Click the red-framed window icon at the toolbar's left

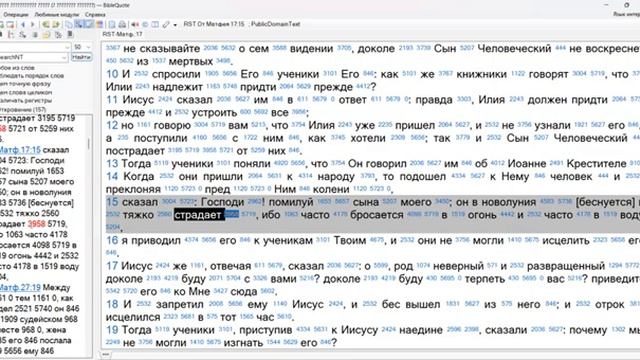[10, 24]
